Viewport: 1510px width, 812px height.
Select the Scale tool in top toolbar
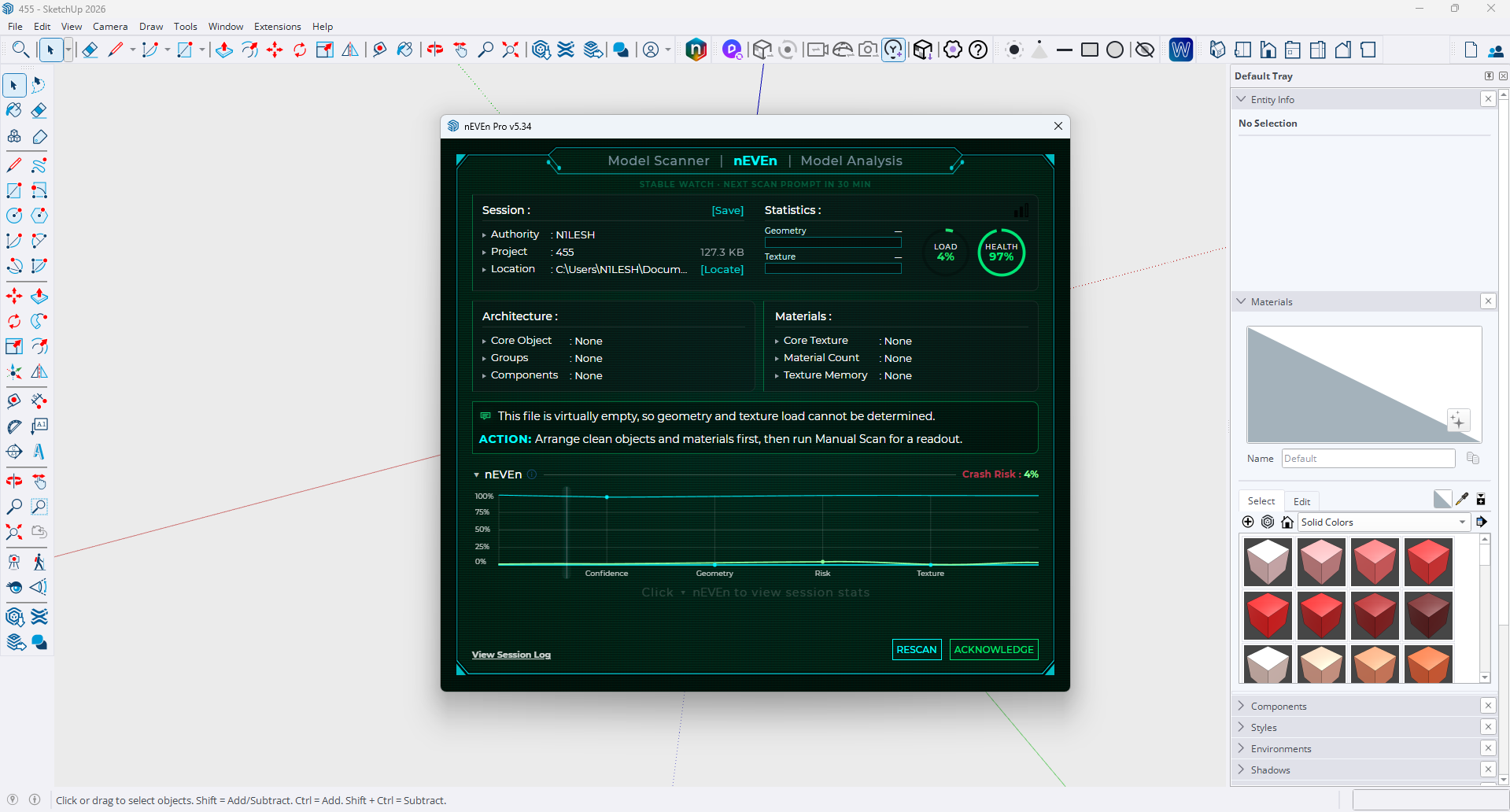click(325, 50)
